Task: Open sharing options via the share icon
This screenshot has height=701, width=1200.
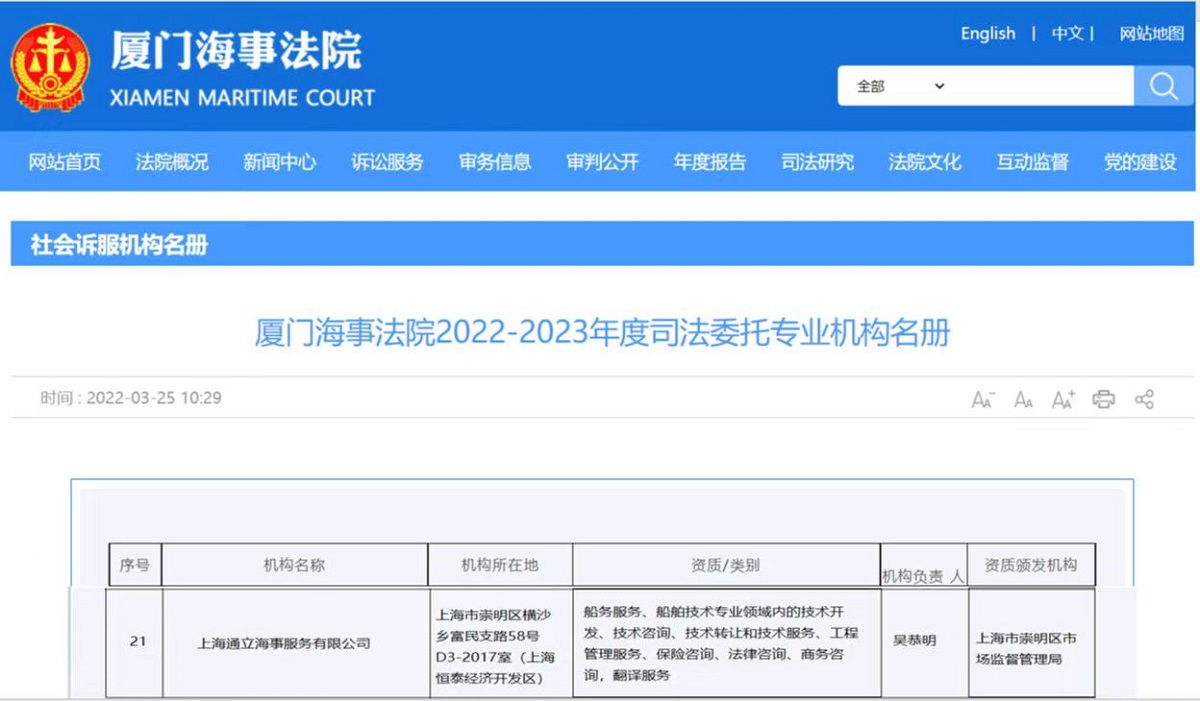Action: pos(1143,398)
